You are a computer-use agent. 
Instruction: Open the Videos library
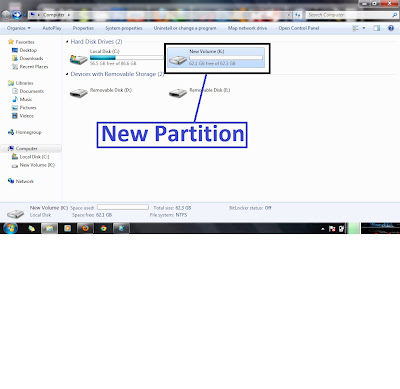coord(26,116)
